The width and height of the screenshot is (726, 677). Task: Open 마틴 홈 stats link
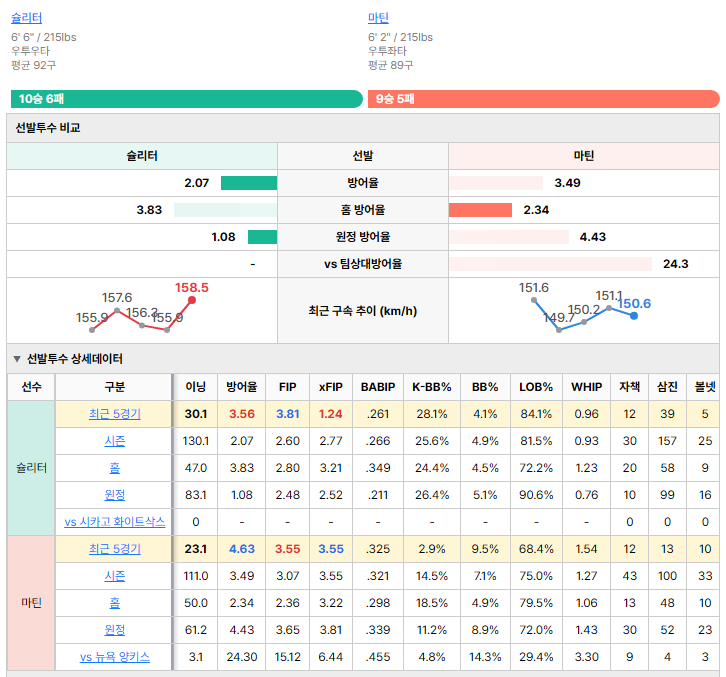click(x=114, y=602)
